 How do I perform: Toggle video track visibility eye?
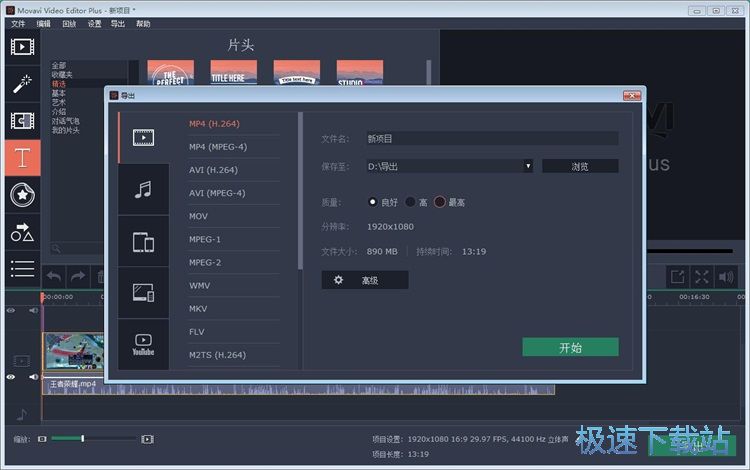[x=11, y=377]
